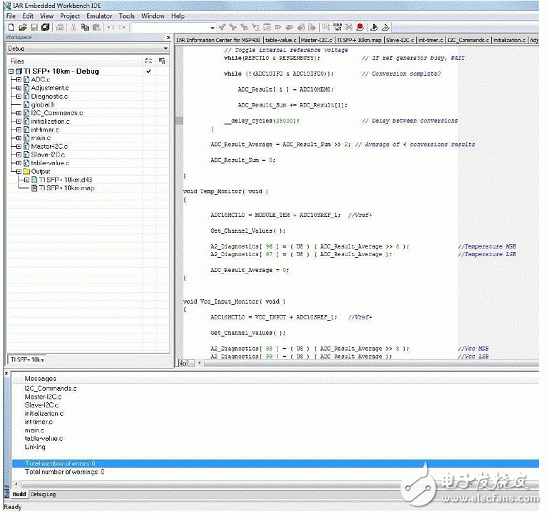
Task: Create a new document with toolbar icon
Action: click(11, 27)
